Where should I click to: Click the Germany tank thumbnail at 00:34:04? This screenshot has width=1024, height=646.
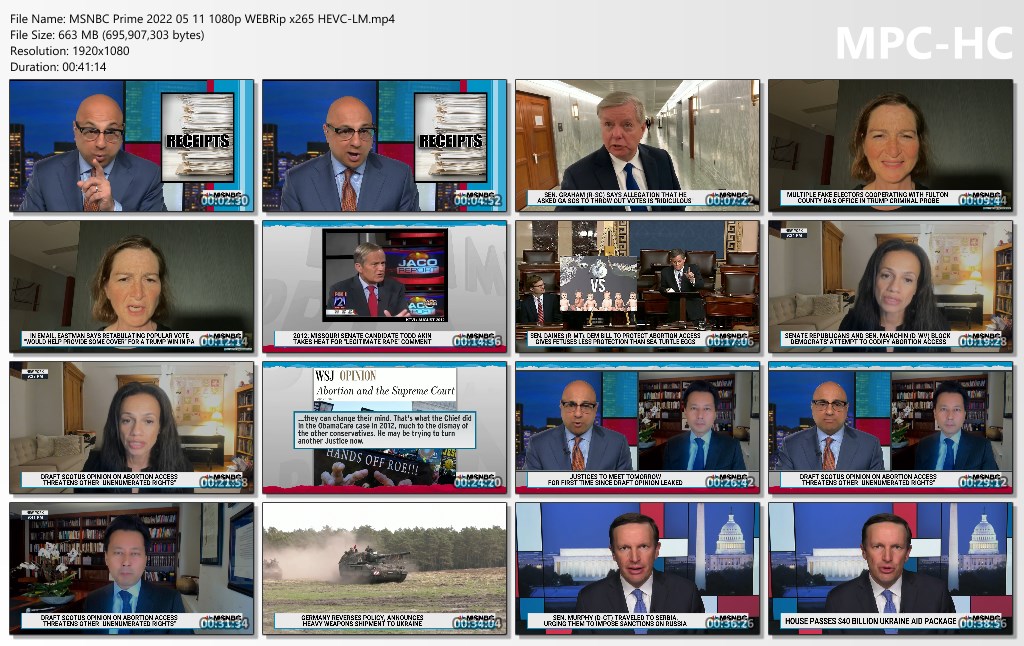[384, 568]
